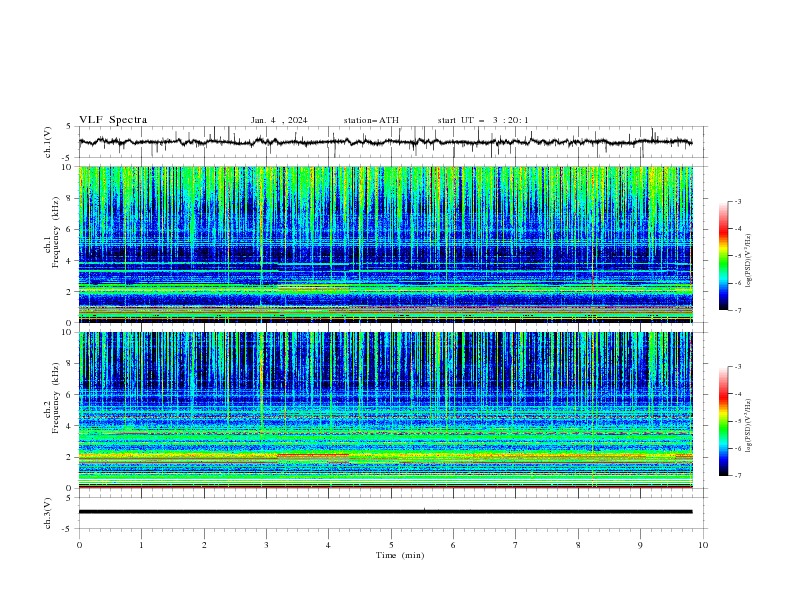
Task: Click time axis tick label "7"
Action: pyautogui.click(x=516, y=545)
